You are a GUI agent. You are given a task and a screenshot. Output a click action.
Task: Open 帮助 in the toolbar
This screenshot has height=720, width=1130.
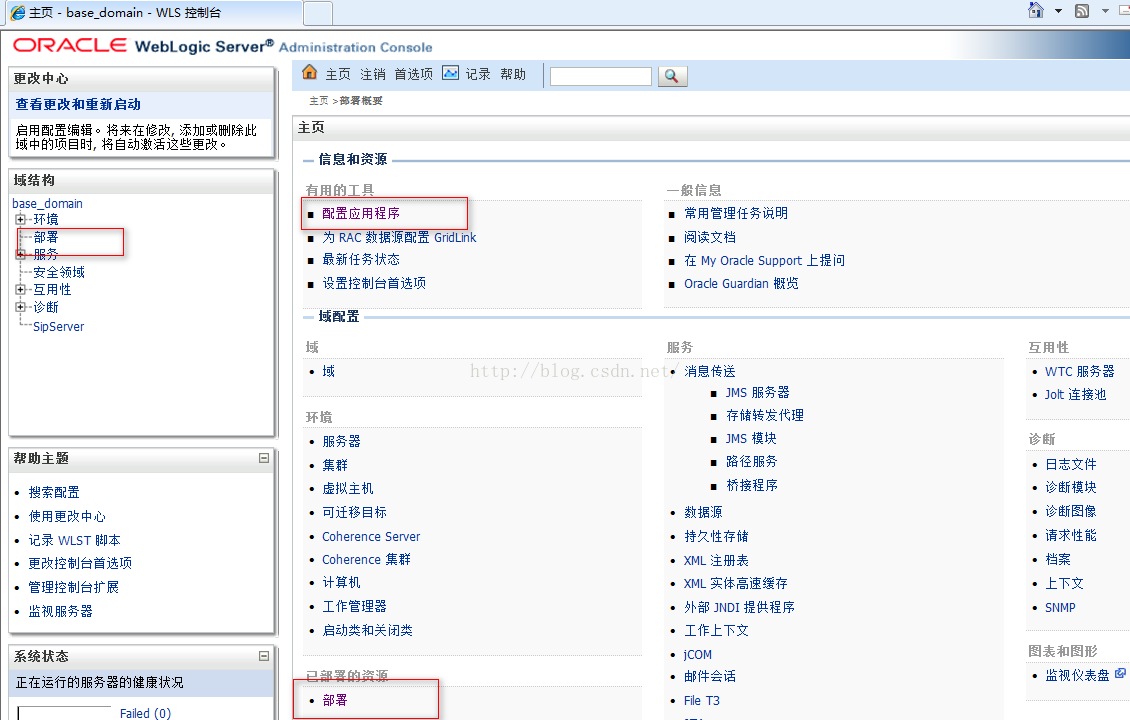(x=512, y=74)
